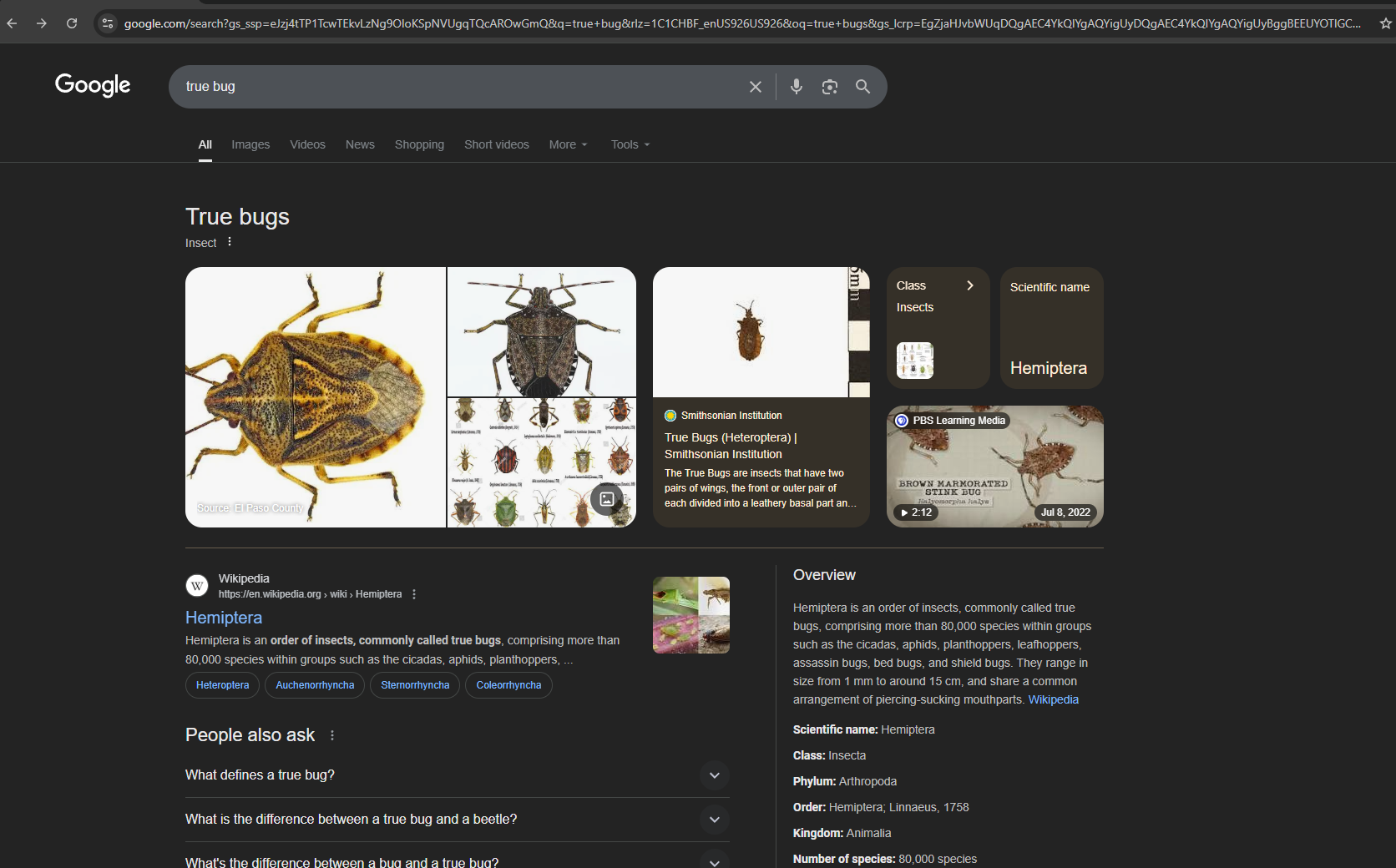Viewport: 1396px width, 868px height.
Task: Open site information icon in address bar
Action: (x=107, y=23)
